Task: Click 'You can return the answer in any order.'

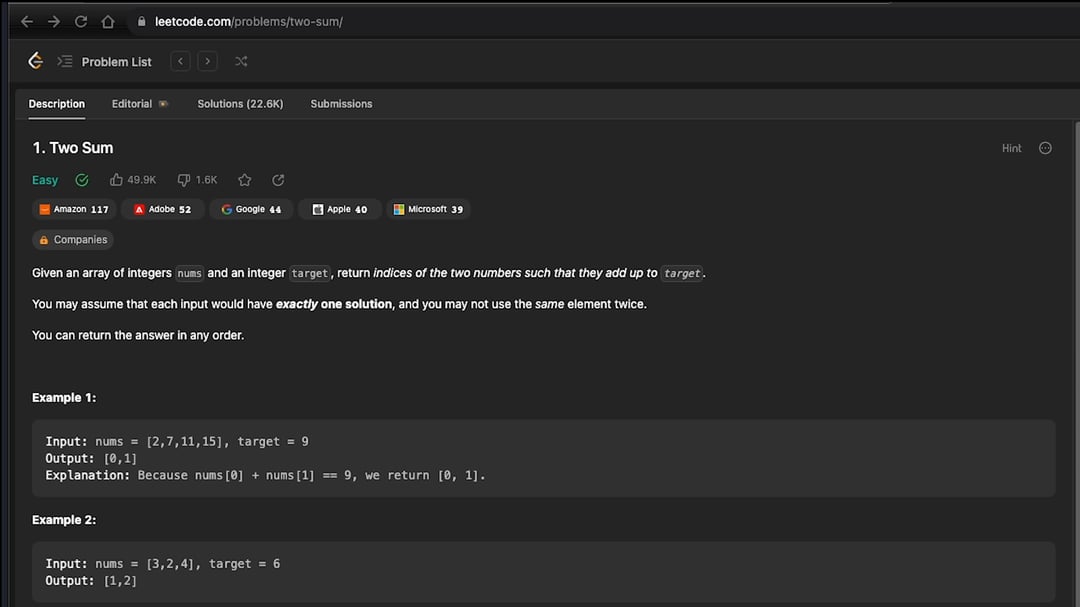Action: click(x=138, y=336)
